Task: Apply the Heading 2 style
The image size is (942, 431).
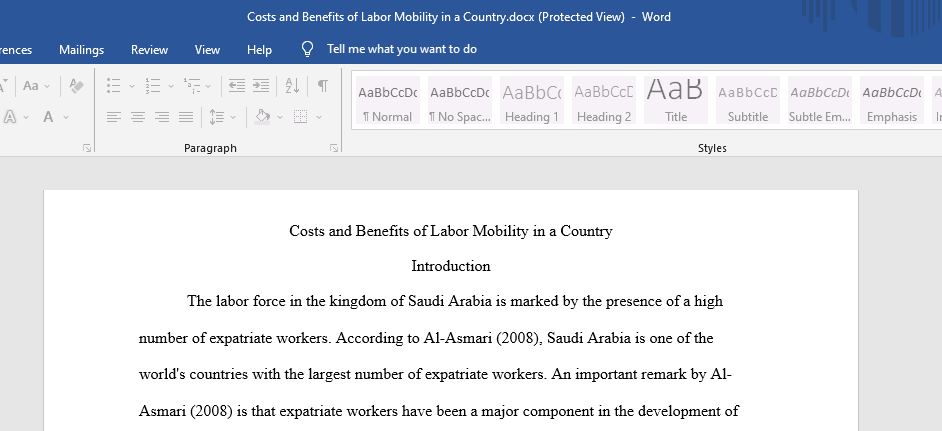Action: [604, 100]
